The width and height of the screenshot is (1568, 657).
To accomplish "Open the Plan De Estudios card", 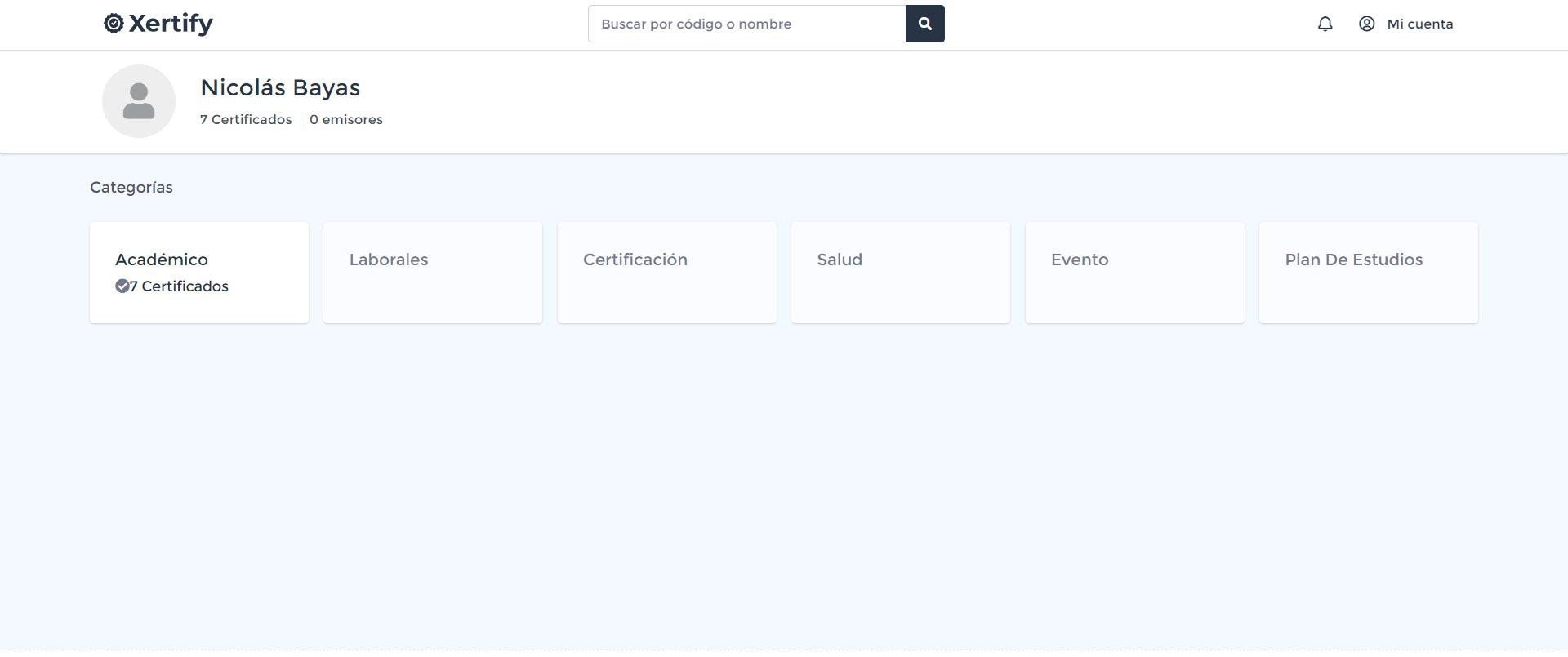I will 1368,273.
